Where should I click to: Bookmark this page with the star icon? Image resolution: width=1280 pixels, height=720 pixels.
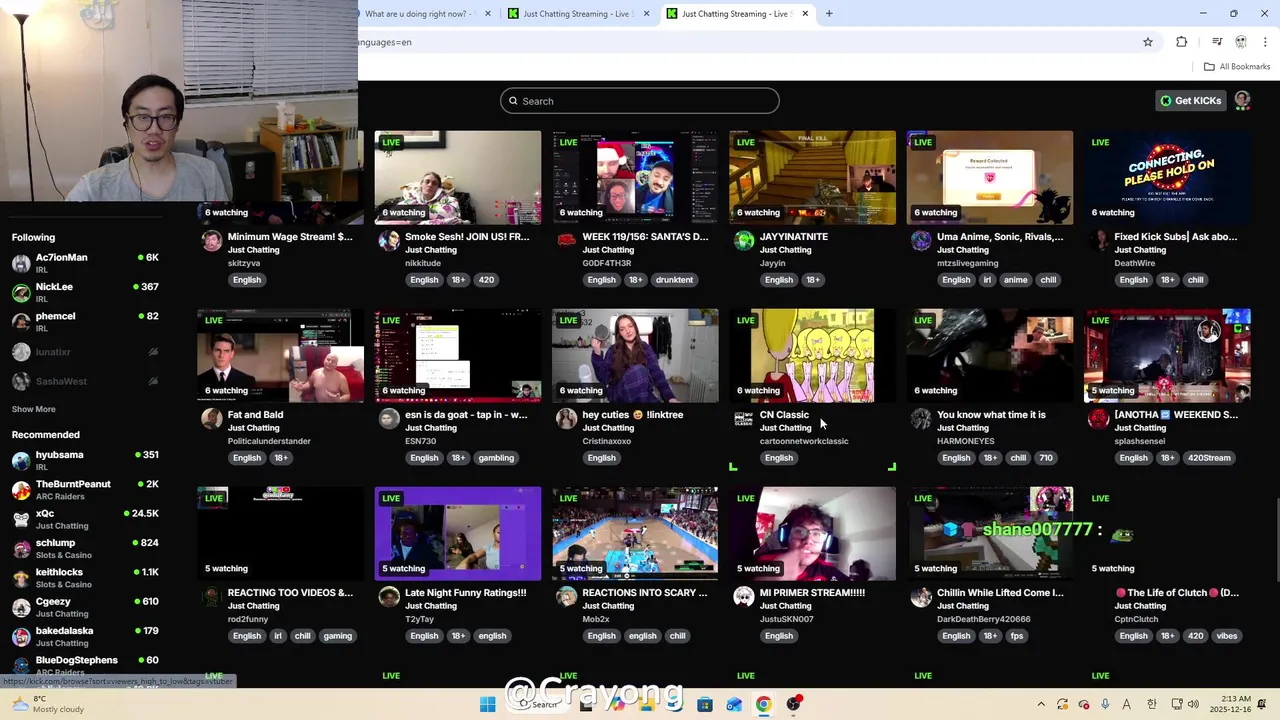pos(1148,42)
